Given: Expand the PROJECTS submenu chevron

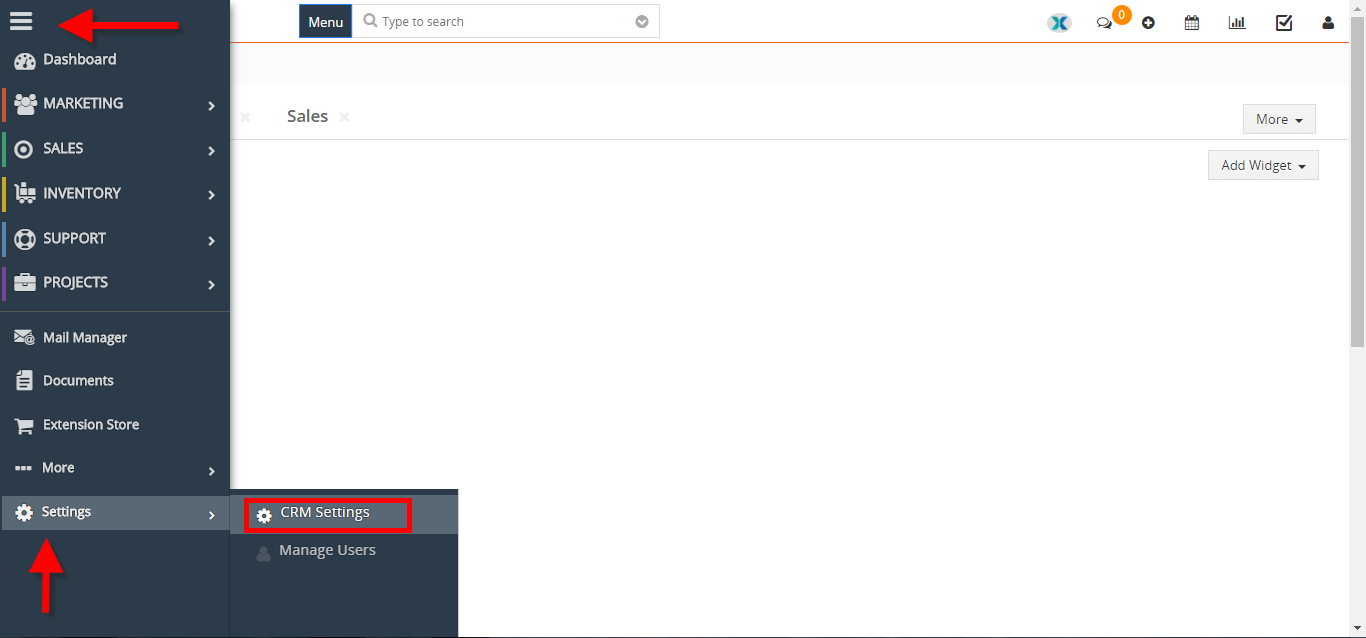Looking at the screenshot, I should (x=211, y=284).
